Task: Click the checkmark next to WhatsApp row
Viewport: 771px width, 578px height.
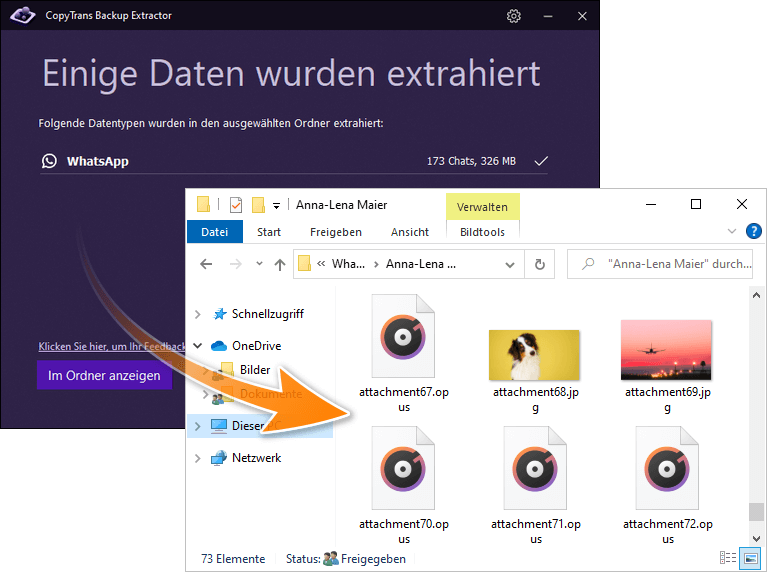Action: coord(541,161)
